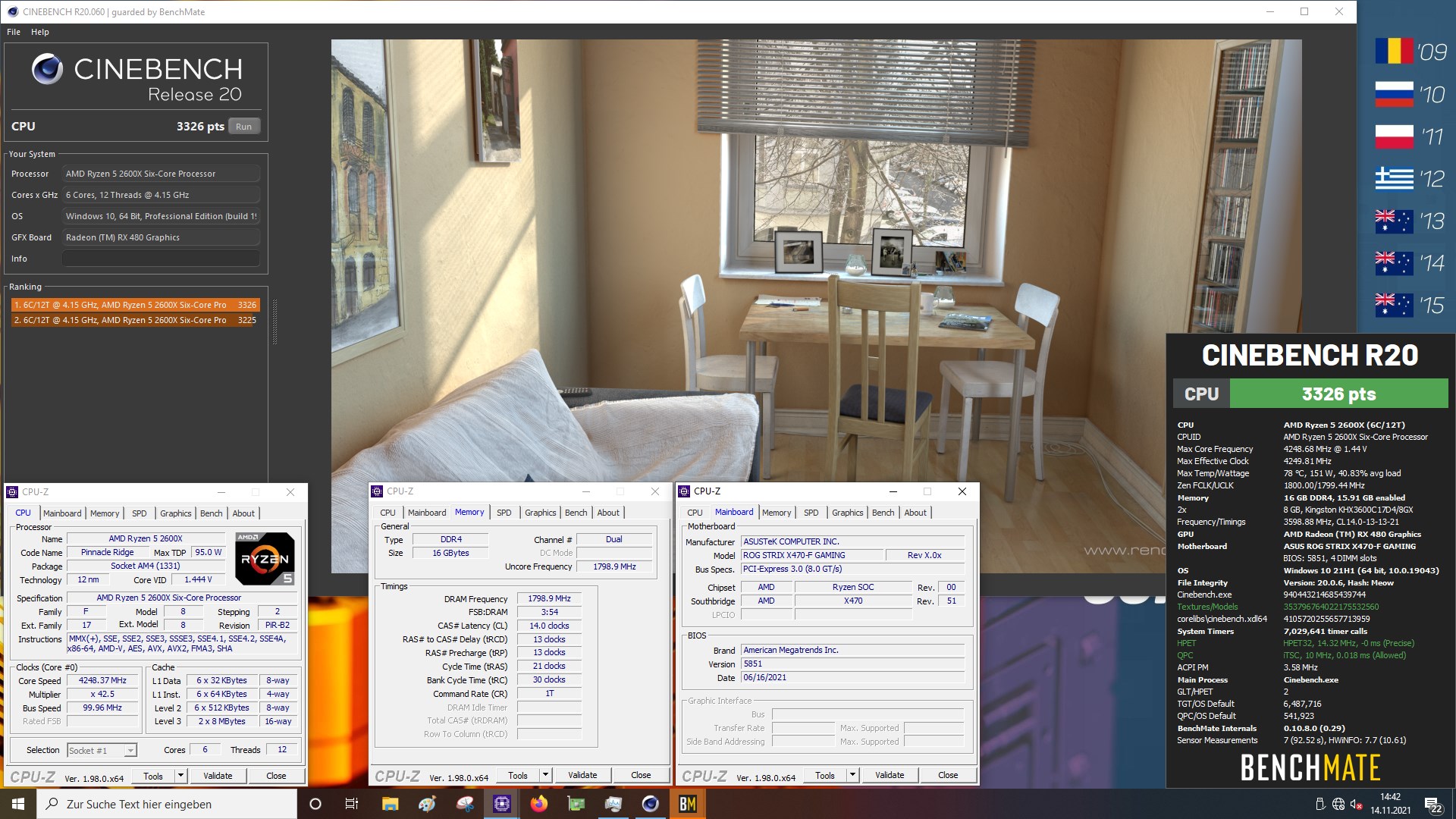Open Graphics tab in right CPU-Z window
The image size is (1456, 819).
[848, 513]
